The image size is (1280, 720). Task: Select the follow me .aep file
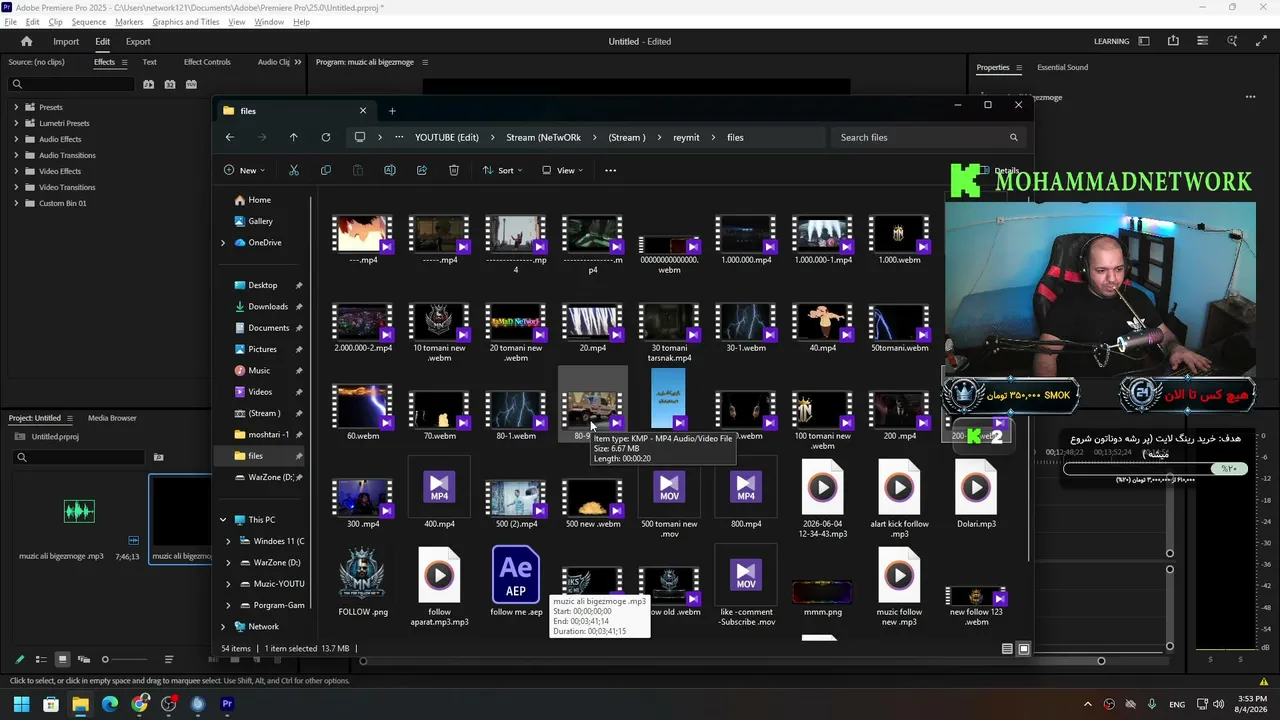(516, 584)
